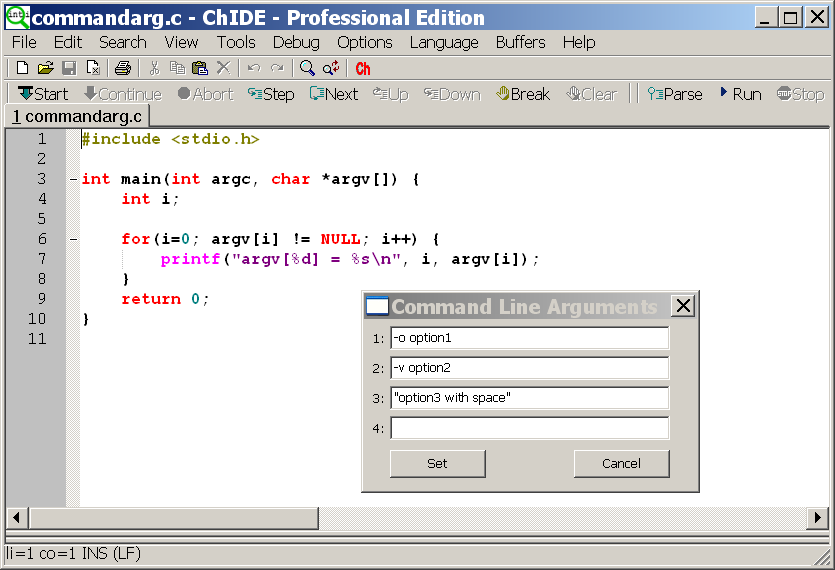
Task: Click the Find magnifier icon
Action: pos(307,68)
